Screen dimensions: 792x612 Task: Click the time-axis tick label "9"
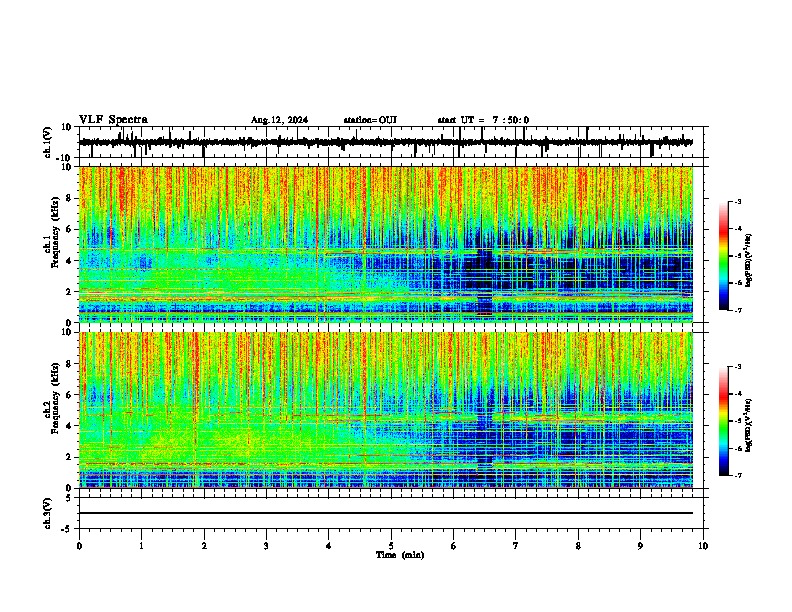[640, 546]
